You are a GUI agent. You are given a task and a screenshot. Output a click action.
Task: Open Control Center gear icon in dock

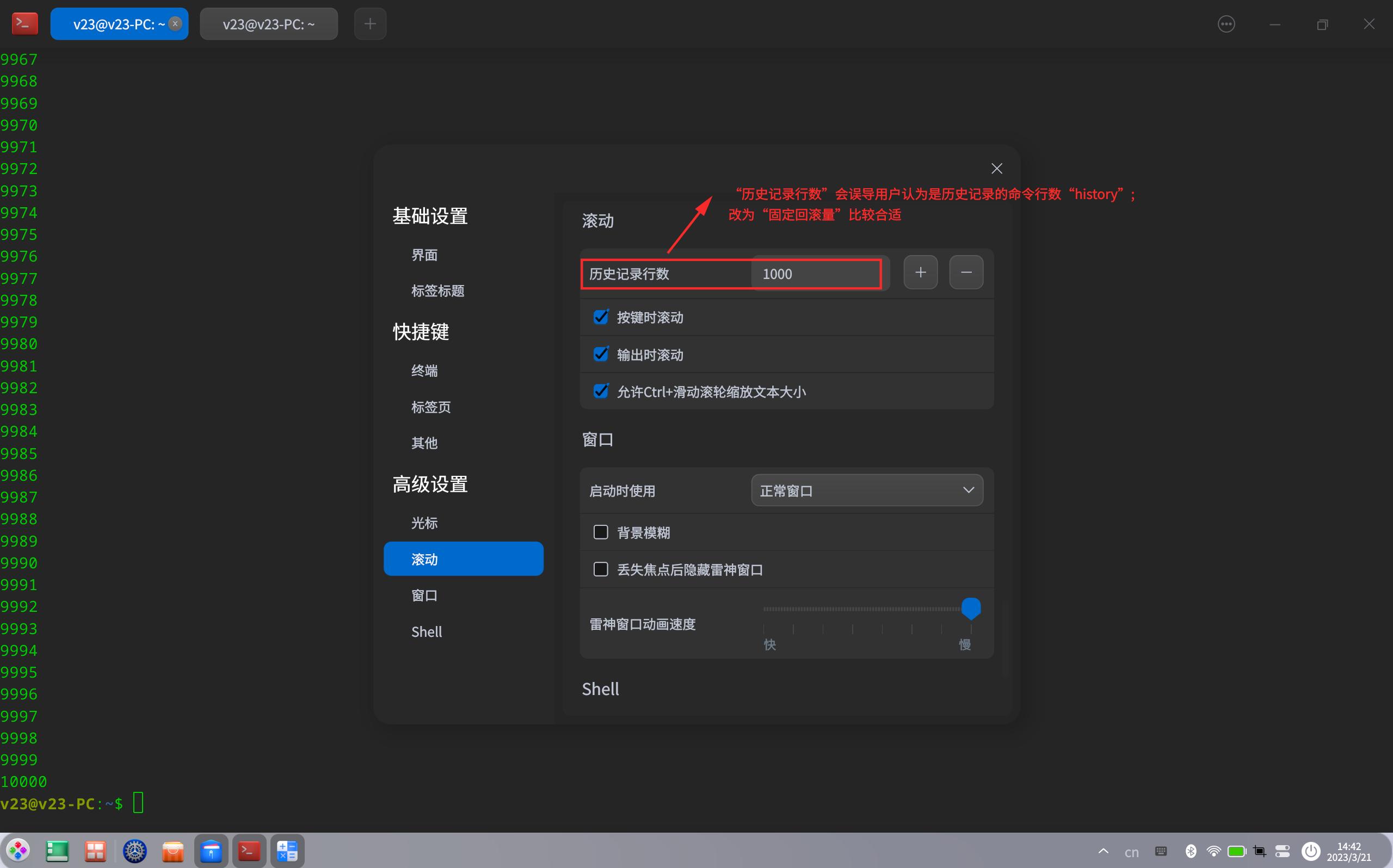tap(135, 851)
